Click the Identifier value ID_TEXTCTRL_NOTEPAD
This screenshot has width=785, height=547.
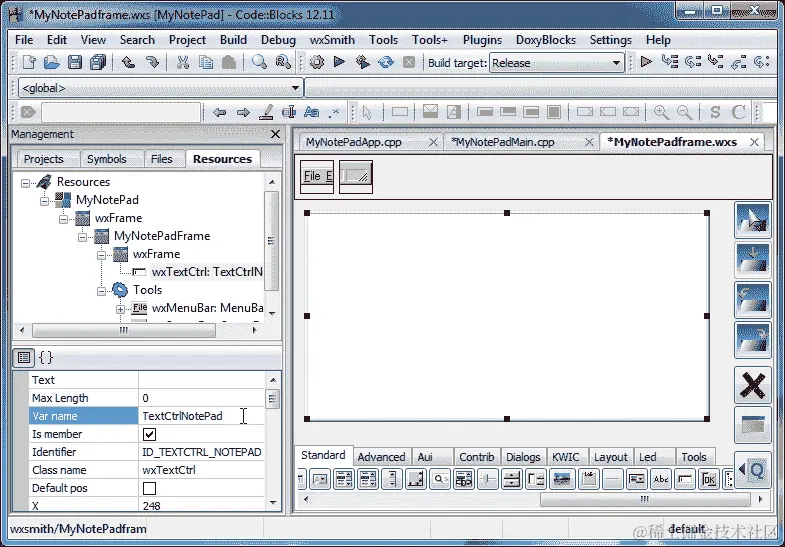pos(201,452)
